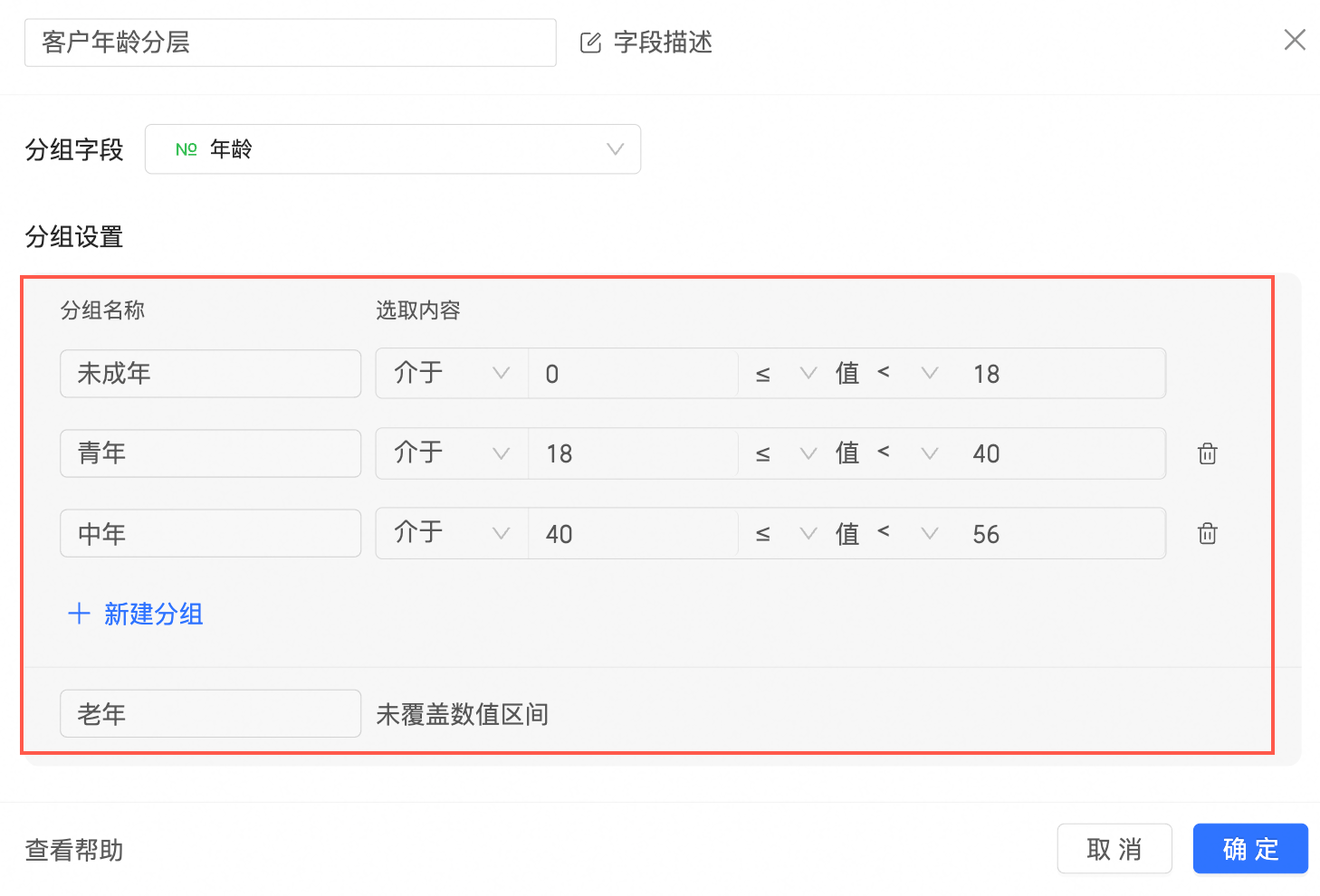This screenshot has height=896, width=1320.
Task: Open the 分组字段 年龄 dropdown
Action: 393,149
